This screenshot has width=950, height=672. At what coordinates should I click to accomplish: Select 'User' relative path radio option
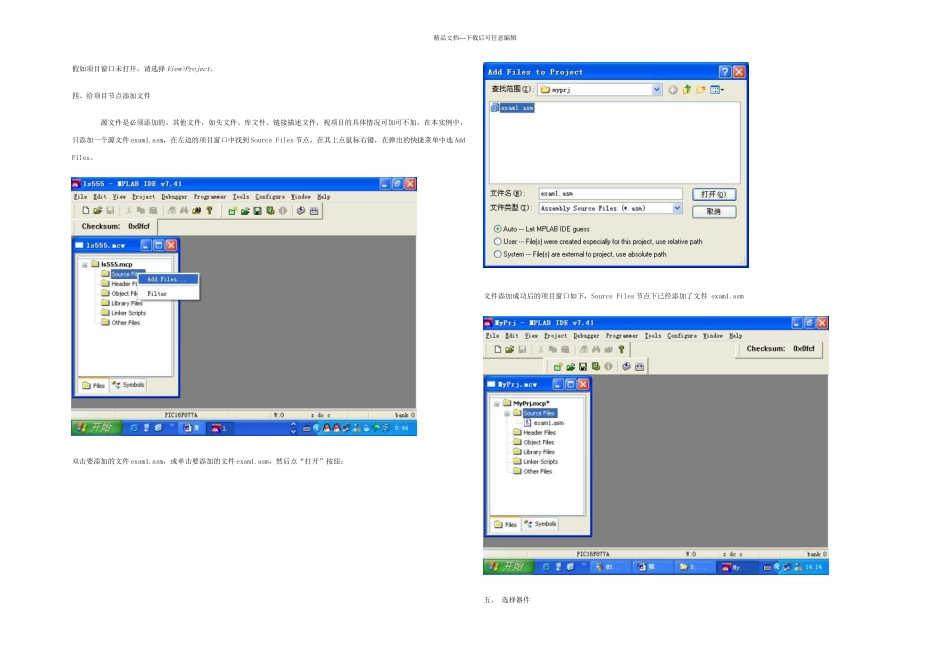point(497,241)
